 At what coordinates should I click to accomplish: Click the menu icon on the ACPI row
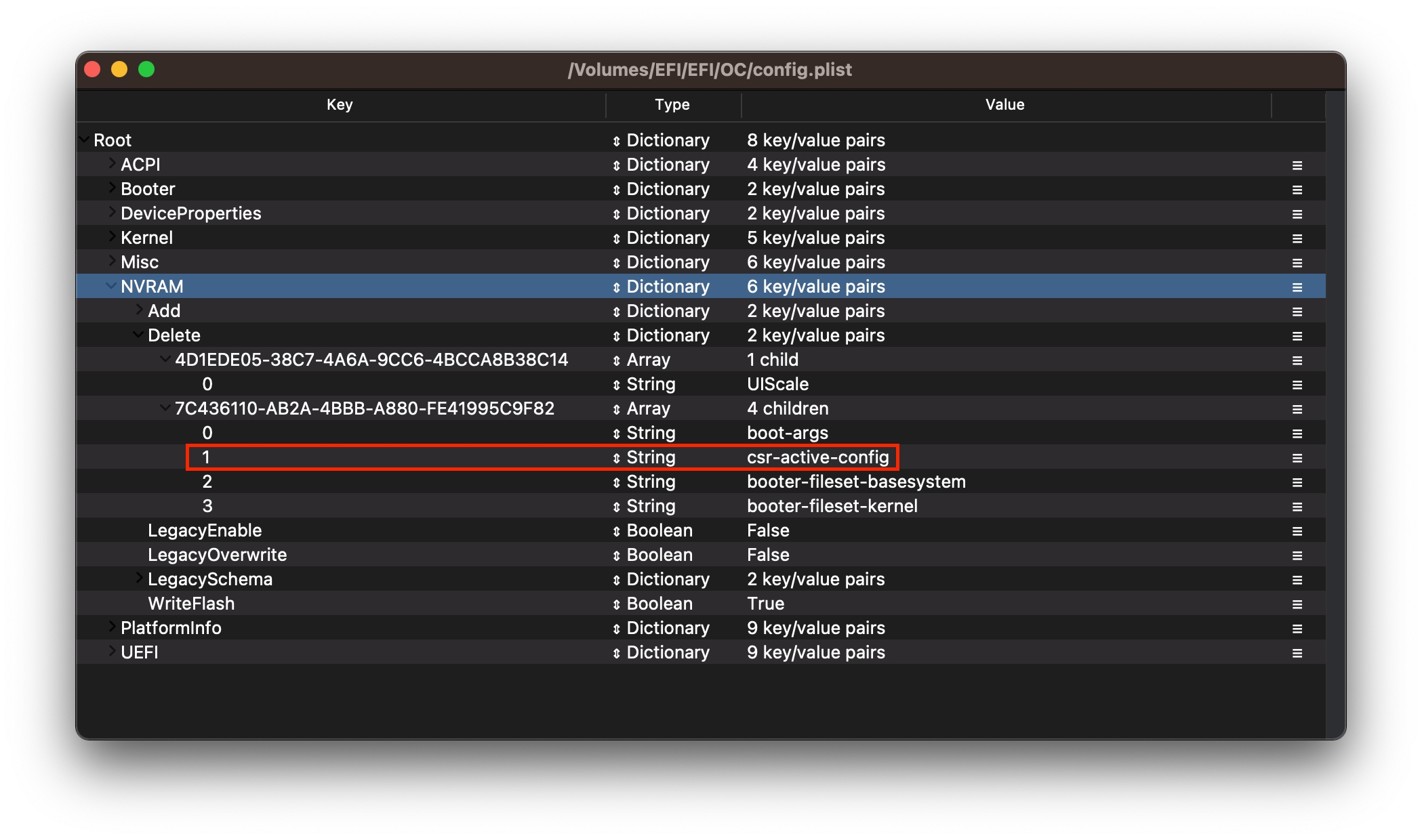click(x=1297, y=165)
